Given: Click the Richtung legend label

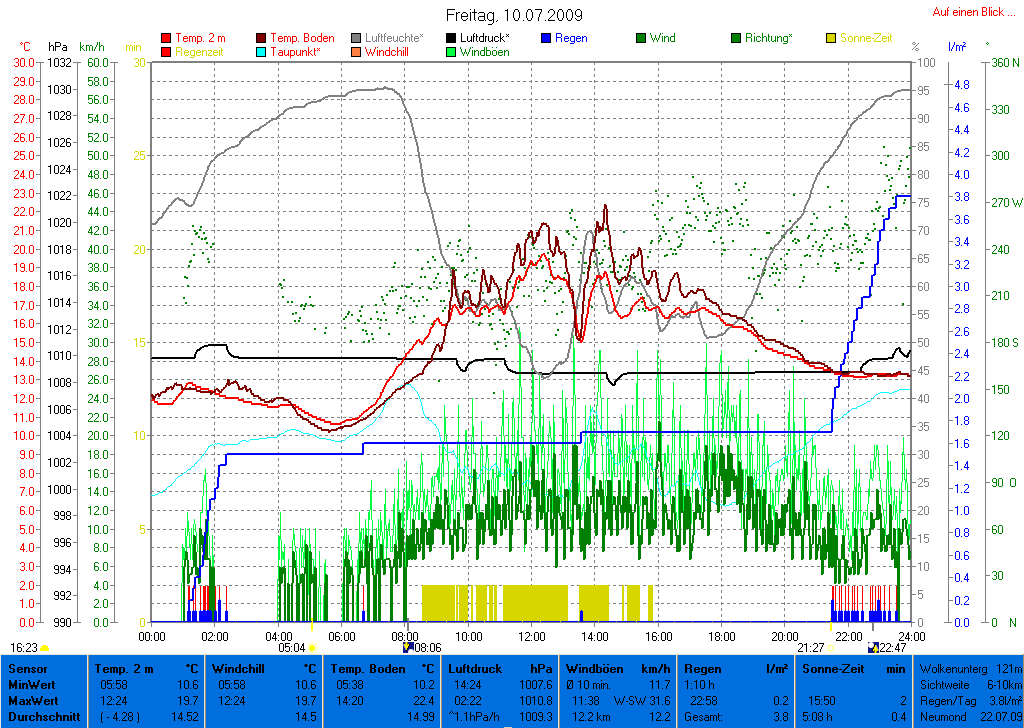Looking at the screenshot, I should pyautogui.click(x=768, y=38).
